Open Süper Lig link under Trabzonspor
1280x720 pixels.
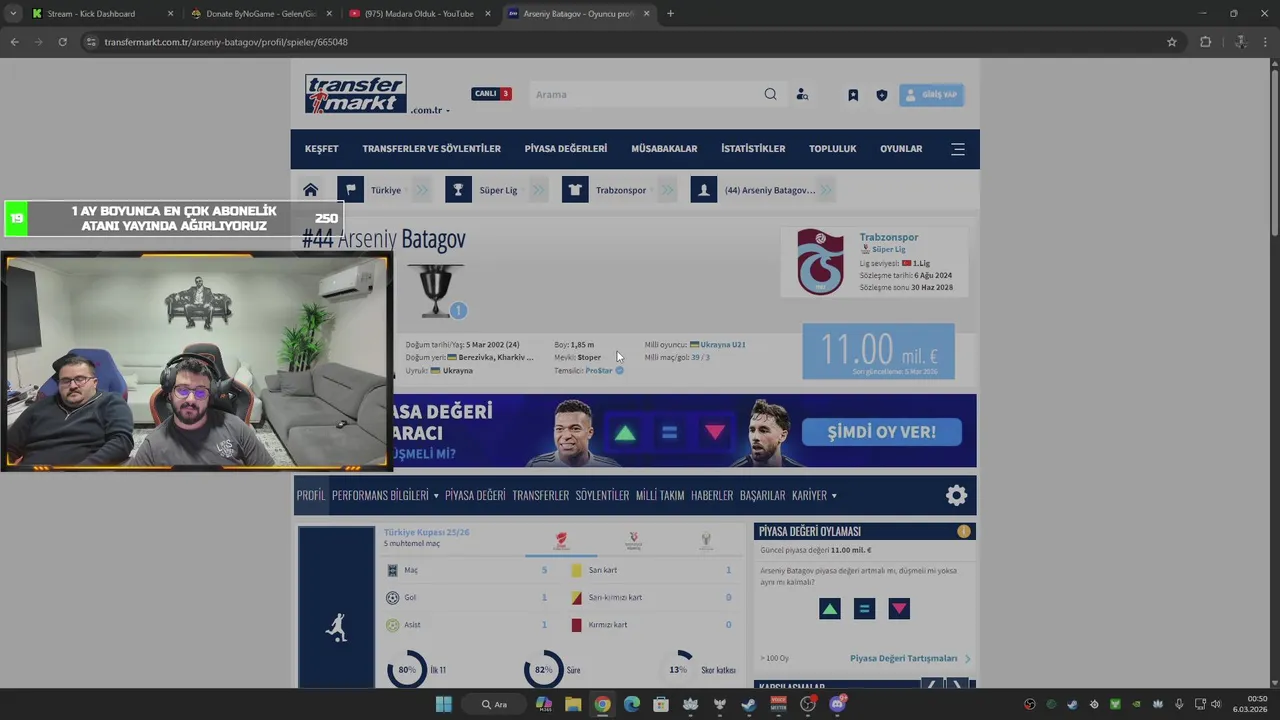click(x=888, y=250)
